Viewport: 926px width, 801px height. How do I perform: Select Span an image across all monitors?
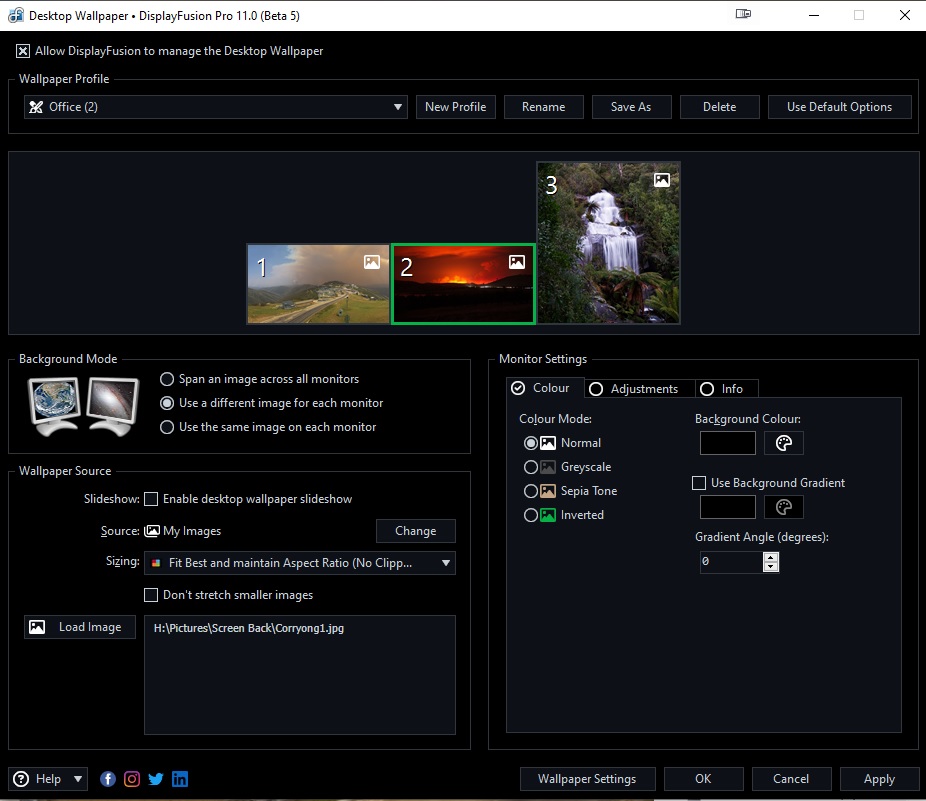click(x=167, y=379)
